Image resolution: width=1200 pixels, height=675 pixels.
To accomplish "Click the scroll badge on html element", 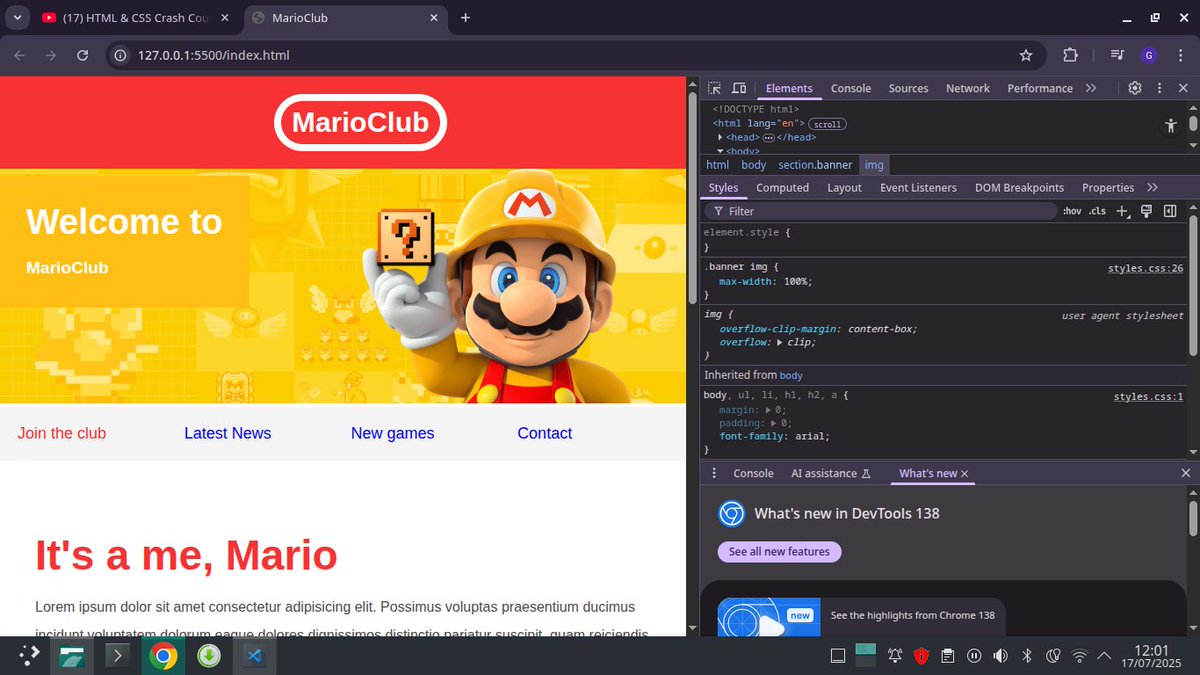I will [x=827, y=124].
